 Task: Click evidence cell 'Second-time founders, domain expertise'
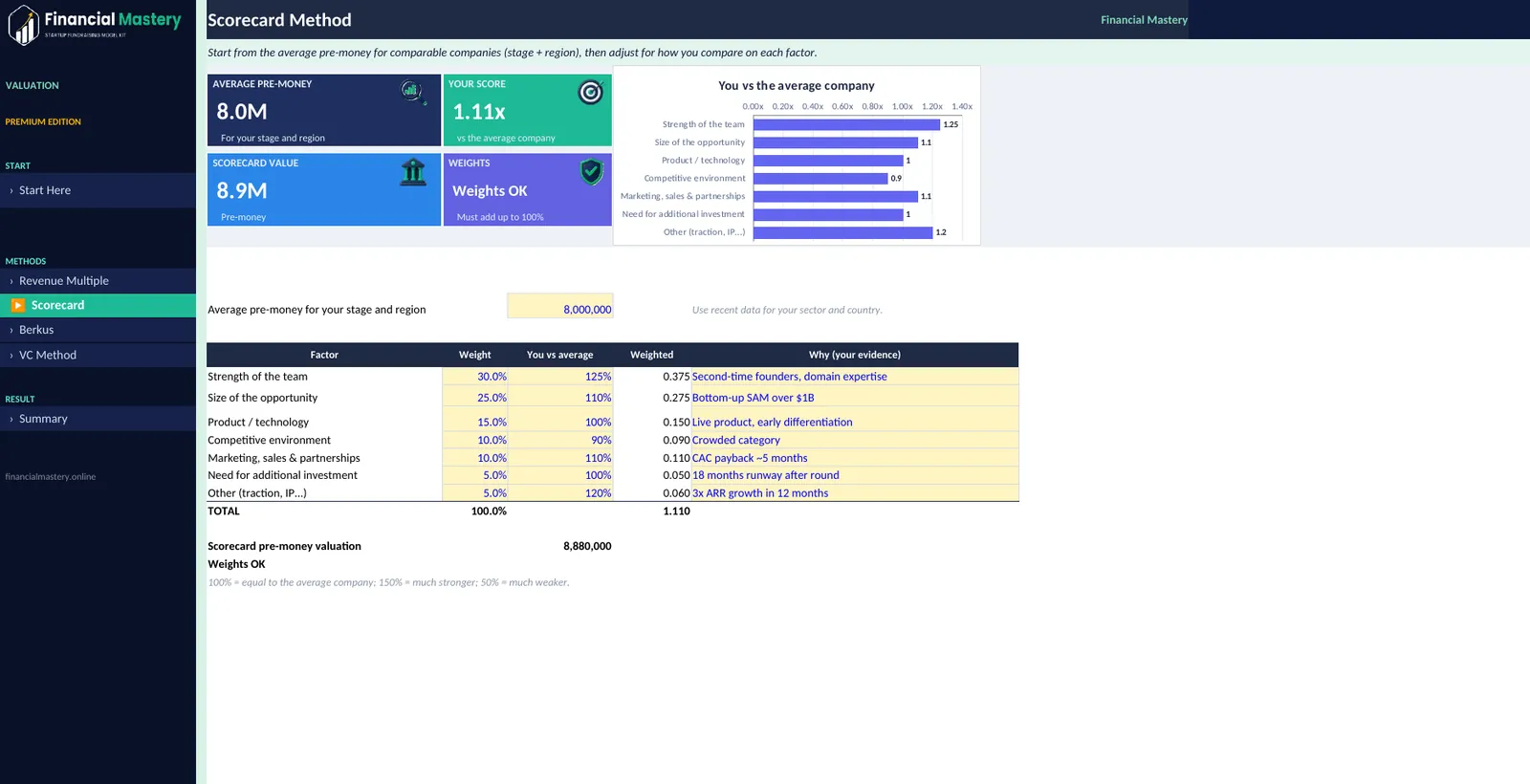pos(855,377)
